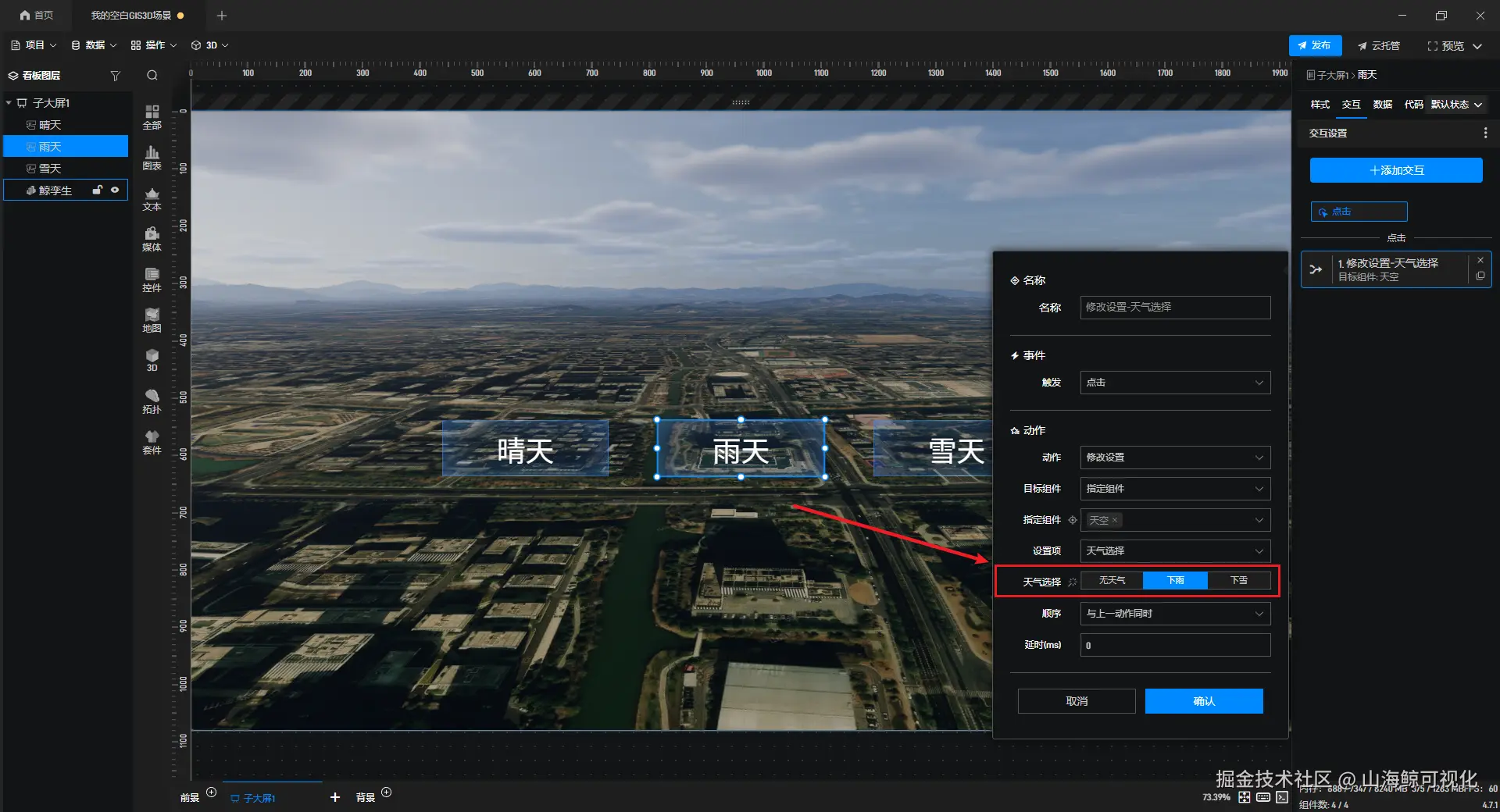
Task: Collapse the 子大屏1 tree node
Action: pos(9,103)
